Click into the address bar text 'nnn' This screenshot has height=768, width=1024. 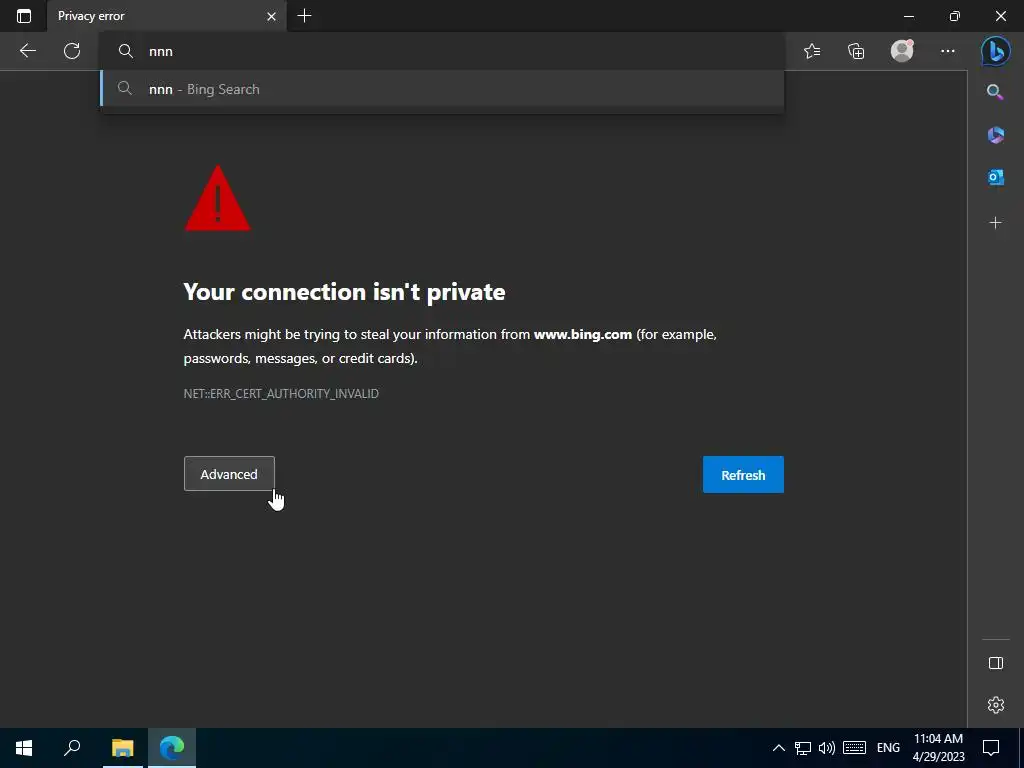pyautogui.click(x=161, y=52)
